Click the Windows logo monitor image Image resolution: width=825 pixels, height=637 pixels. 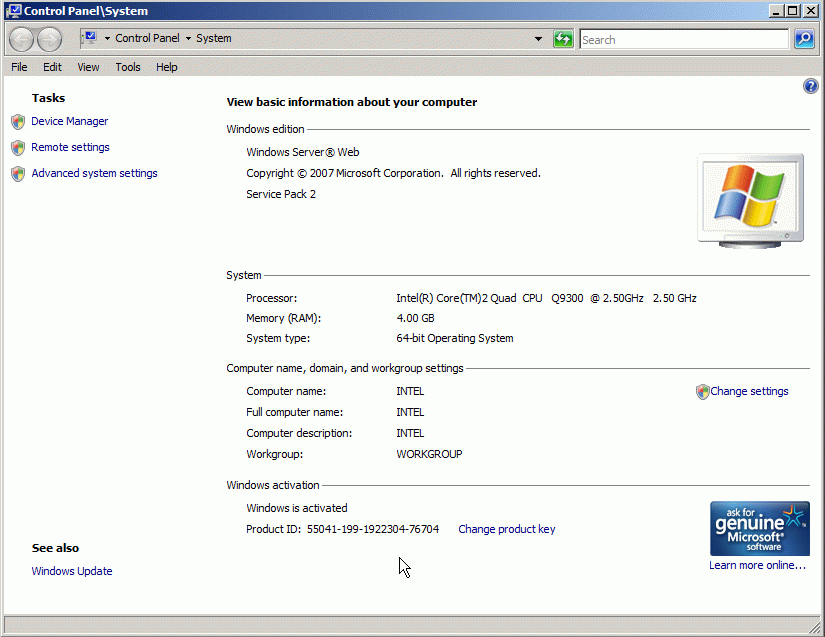click(x=750, y=200)
